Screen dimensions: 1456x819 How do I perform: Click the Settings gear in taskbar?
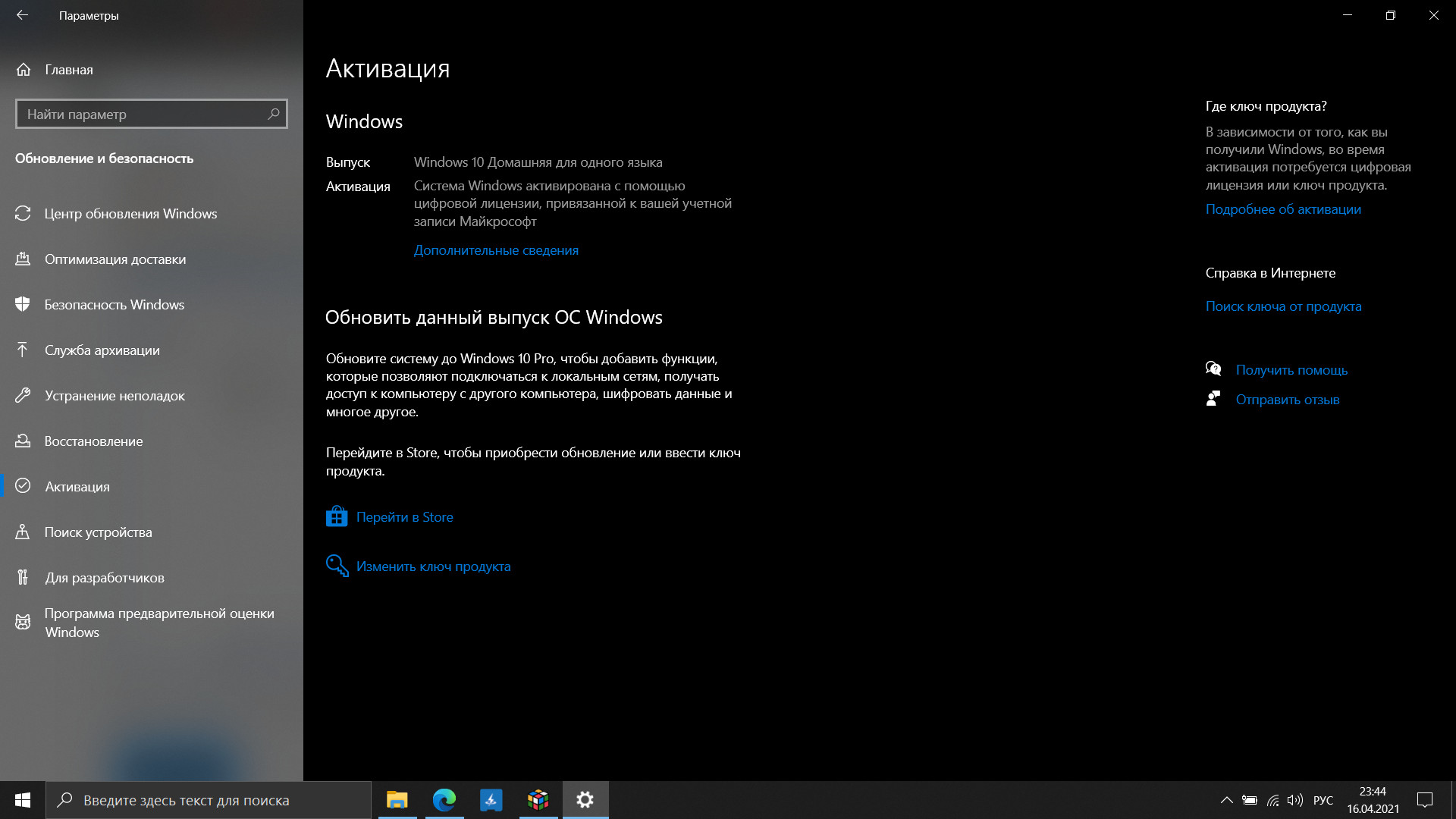[x=585, y=800]
